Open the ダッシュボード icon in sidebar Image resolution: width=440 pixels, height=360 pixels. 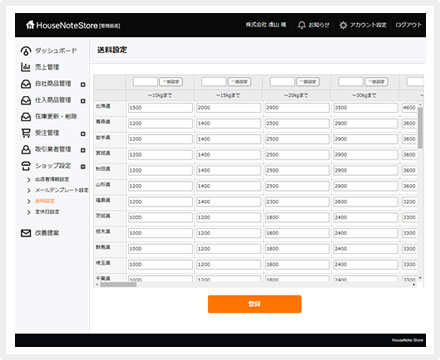pos(26,51)
